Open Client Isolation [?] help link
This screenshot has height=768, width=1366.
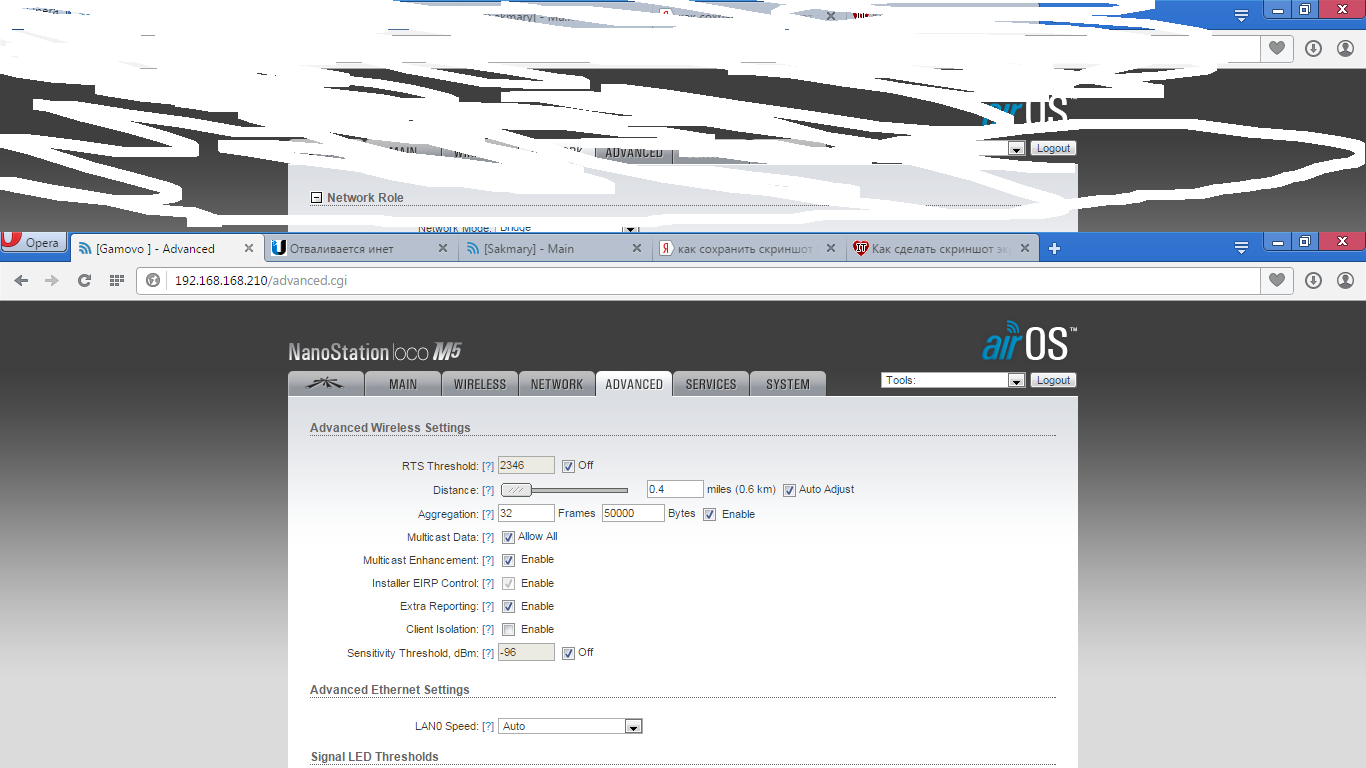point(488,630)
